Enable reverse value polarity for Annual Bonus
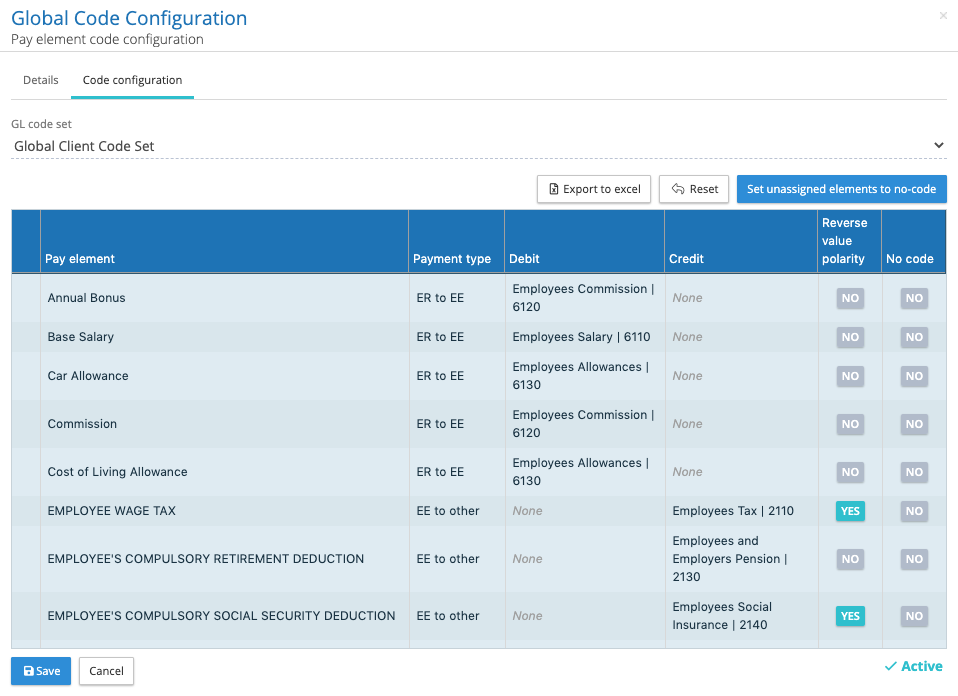Viewport: 958px width, 696px height. point(850,298)
